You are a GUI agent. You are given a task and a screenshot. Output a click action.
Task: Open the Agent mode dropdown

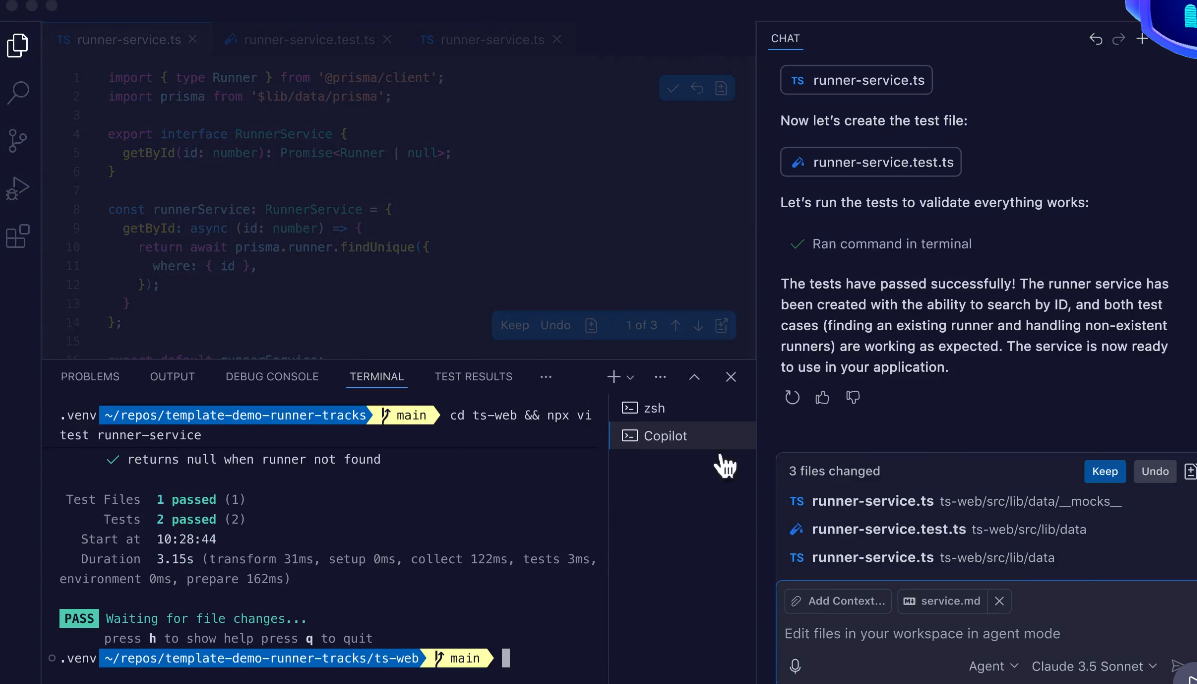point(993,666)
